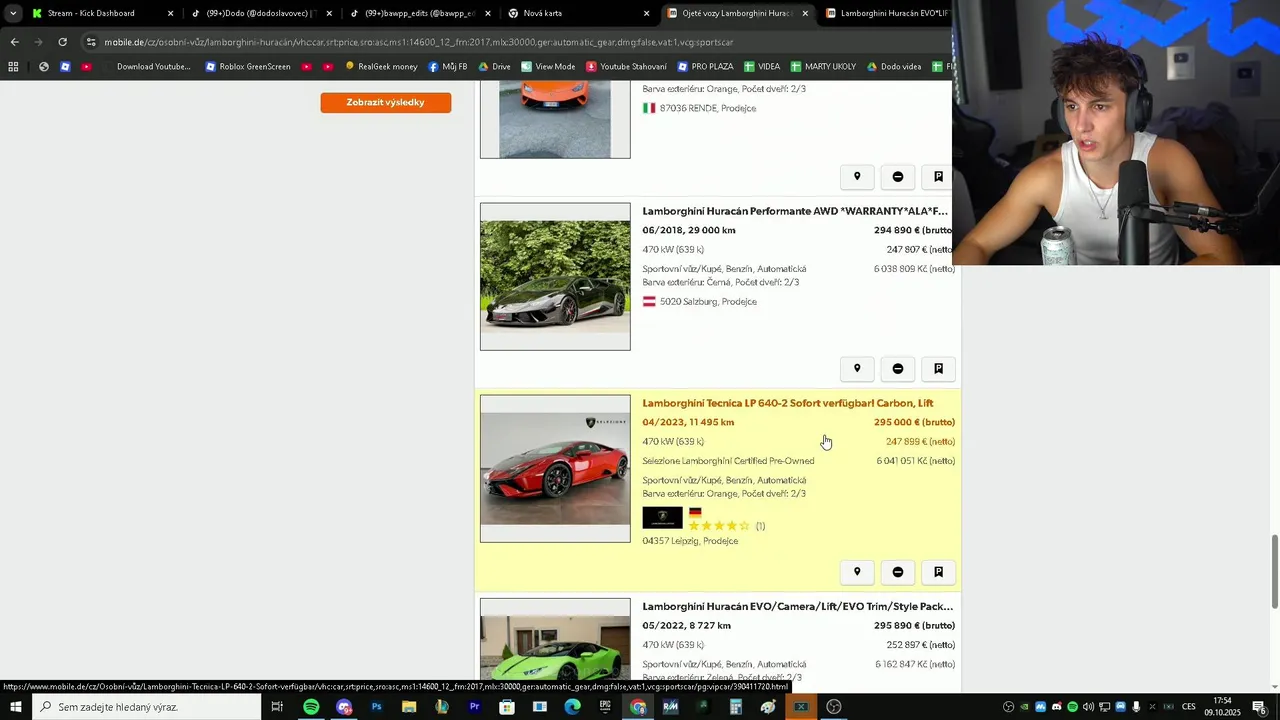The height and width of the screenshot is (720, 1280).
Task: Bookmark the Lamborghini Tecnica LP 640-2 listing
Action: [938, 572]
